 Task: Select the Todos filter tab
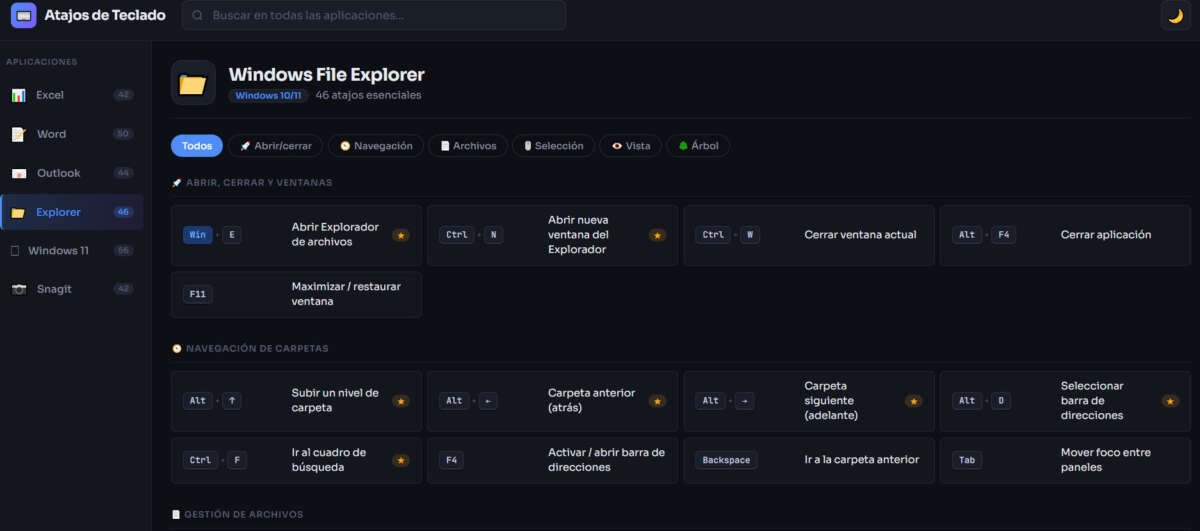tap(196, 146)
